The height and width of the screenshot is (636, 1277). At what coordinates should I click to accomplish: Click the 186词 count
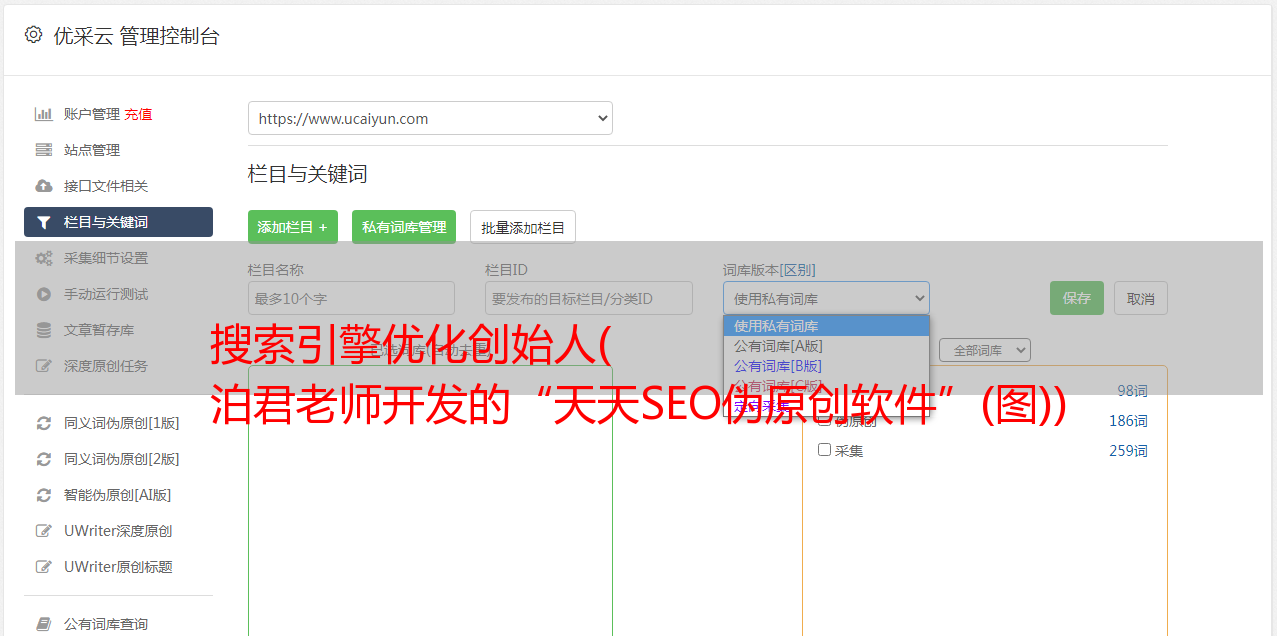click(x=1128, y=421)
